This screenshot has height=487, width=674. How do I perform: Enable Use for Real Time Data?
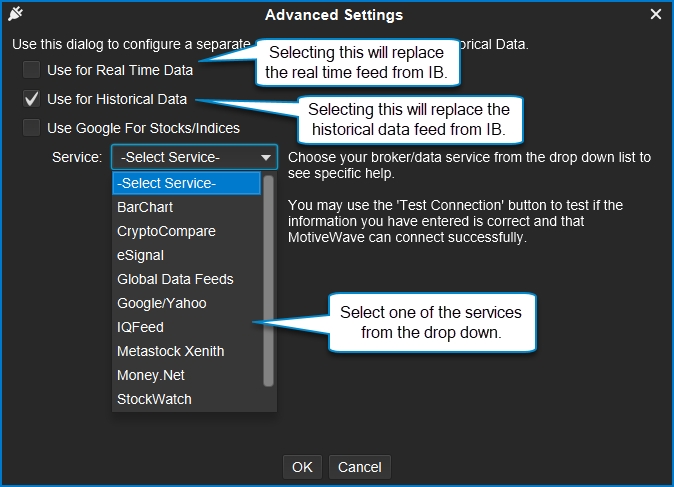tap(31, 70)
